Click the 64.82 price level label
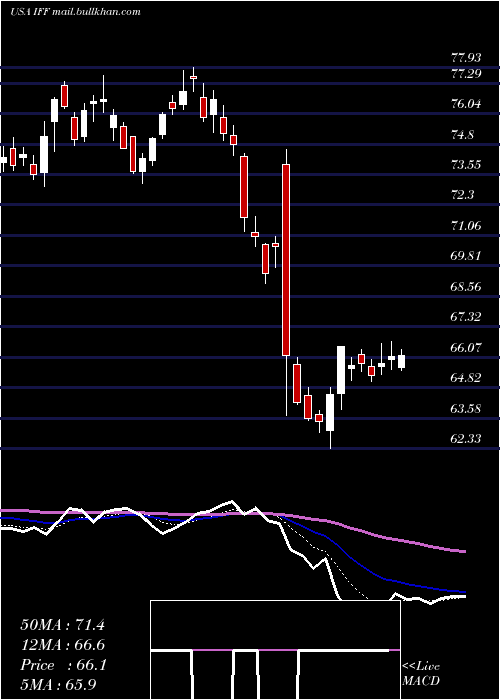Viewport: 500px width, 700px height. 467,378
